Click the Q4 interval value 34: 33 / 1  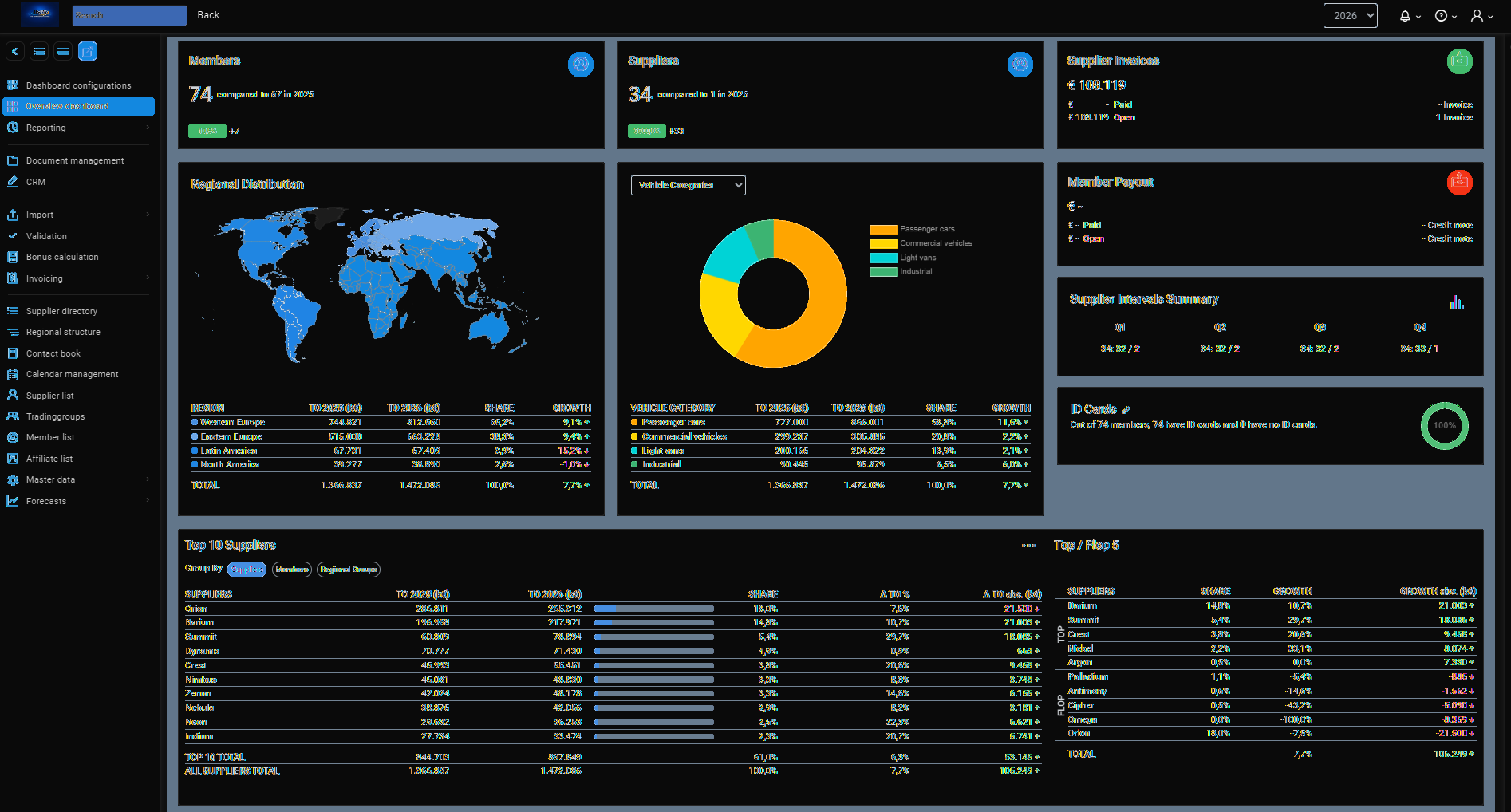pos(1419,349)
